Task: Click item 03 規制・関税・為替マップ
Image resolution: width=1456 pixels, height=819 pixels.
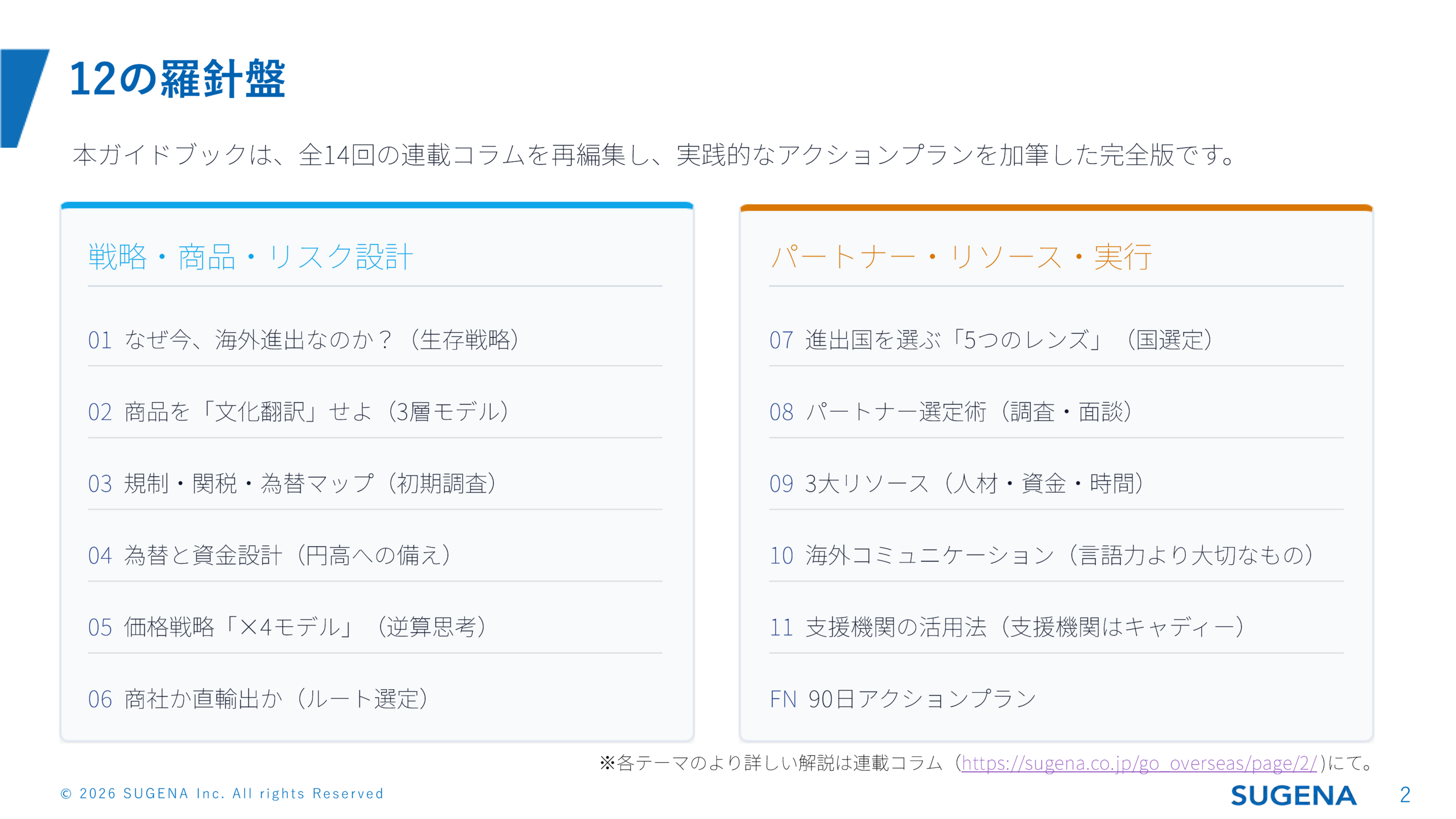Action: [292, 483]
